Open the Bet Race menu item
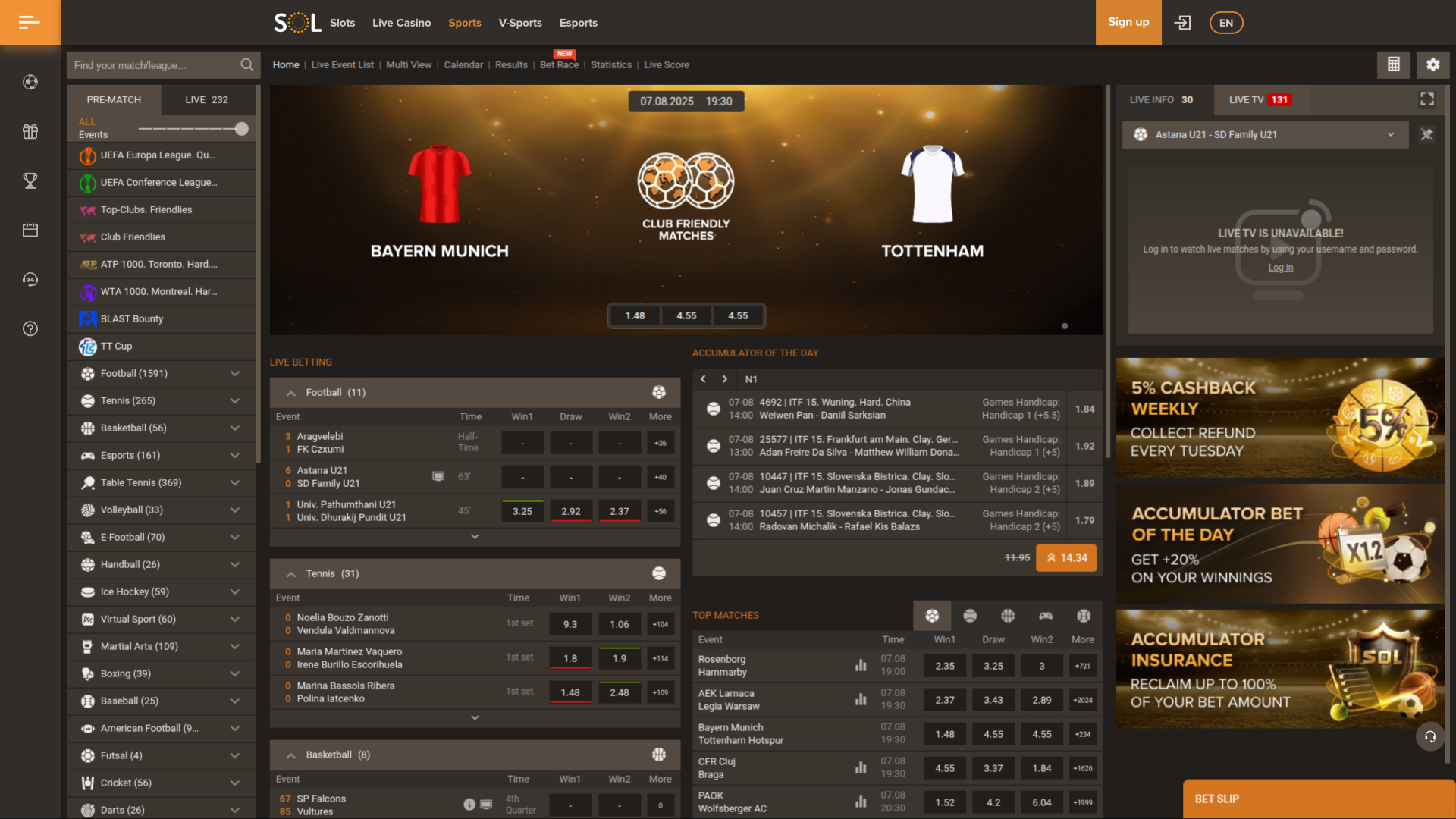The width and height of the screenshot is (1456, 819). click(559, 65)
